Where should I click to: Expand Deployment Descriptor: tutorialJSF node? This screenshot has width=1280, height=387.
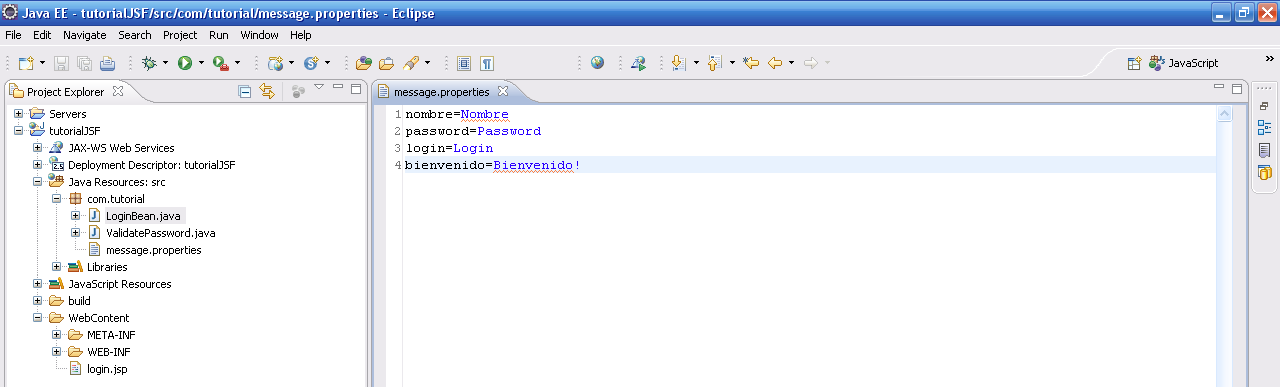38,165
